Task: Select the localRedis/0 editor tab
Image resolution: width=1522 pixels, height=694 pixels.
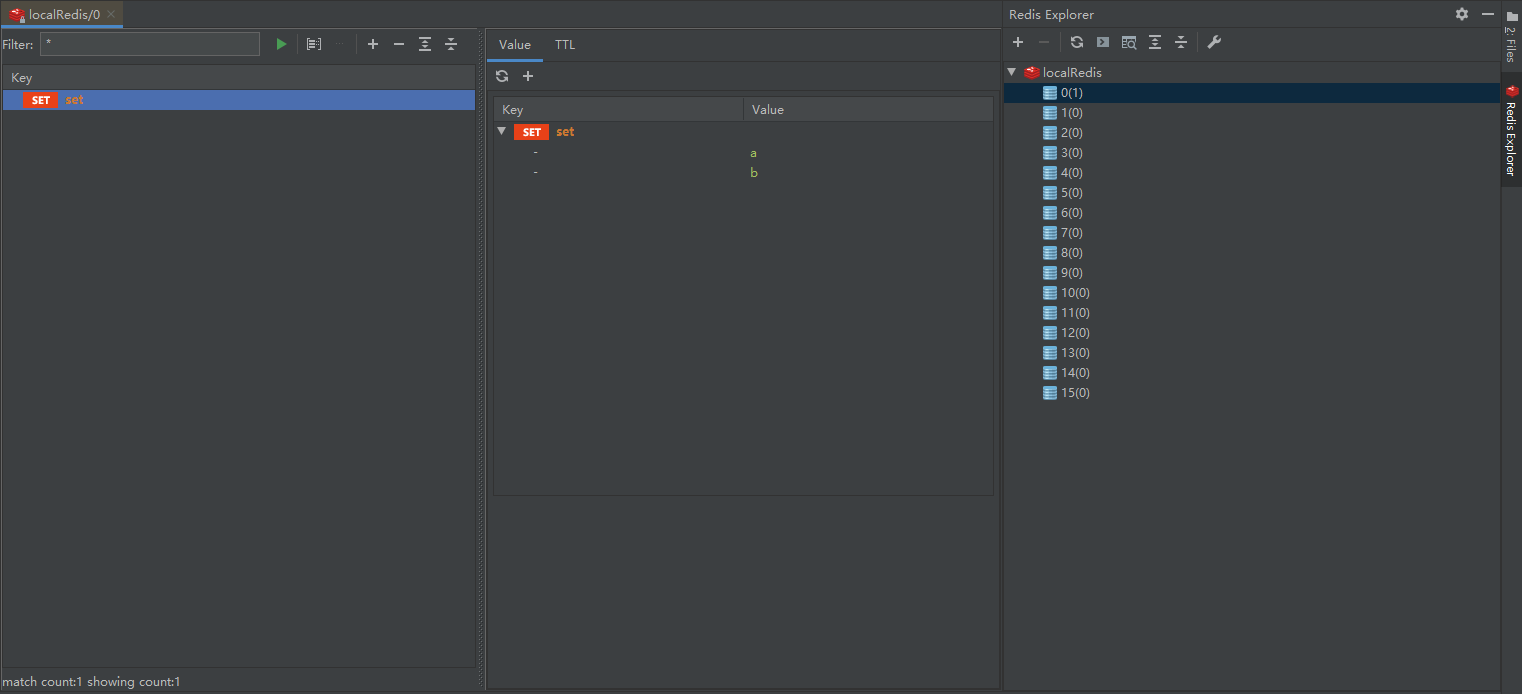Action: (62, 14)
